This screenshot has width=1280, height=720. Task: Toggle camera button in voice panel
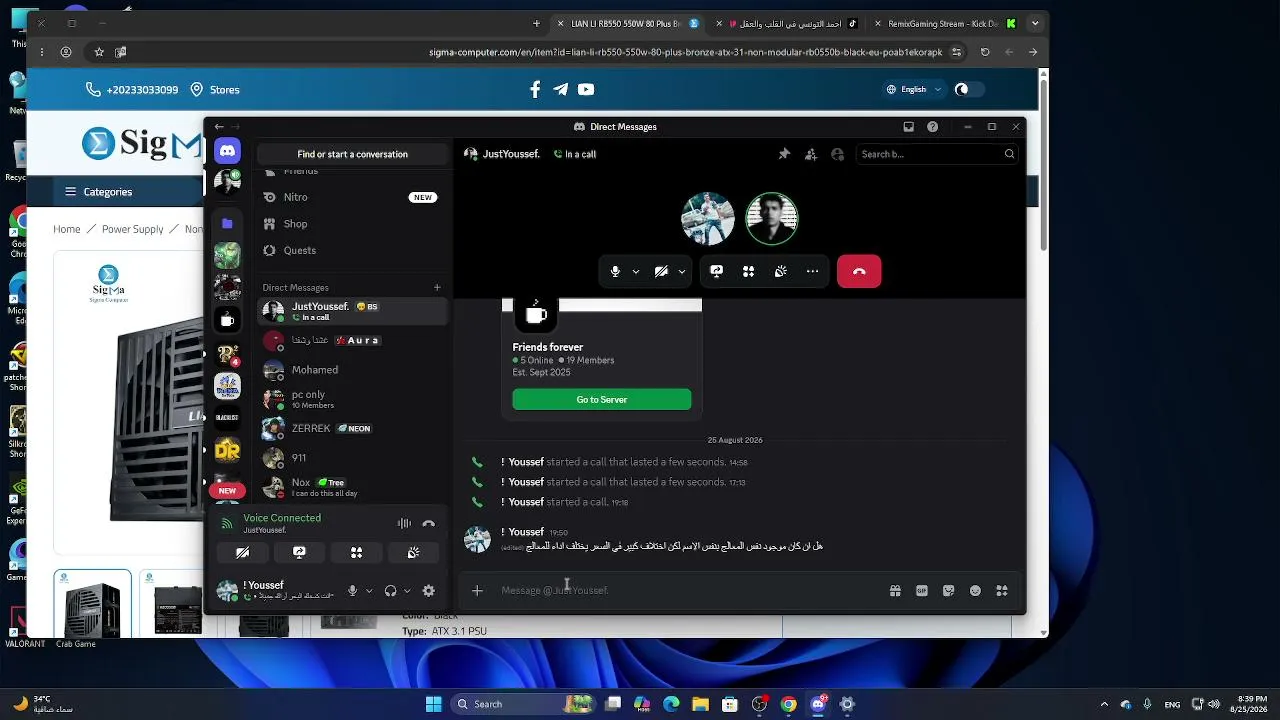point(242,552)
